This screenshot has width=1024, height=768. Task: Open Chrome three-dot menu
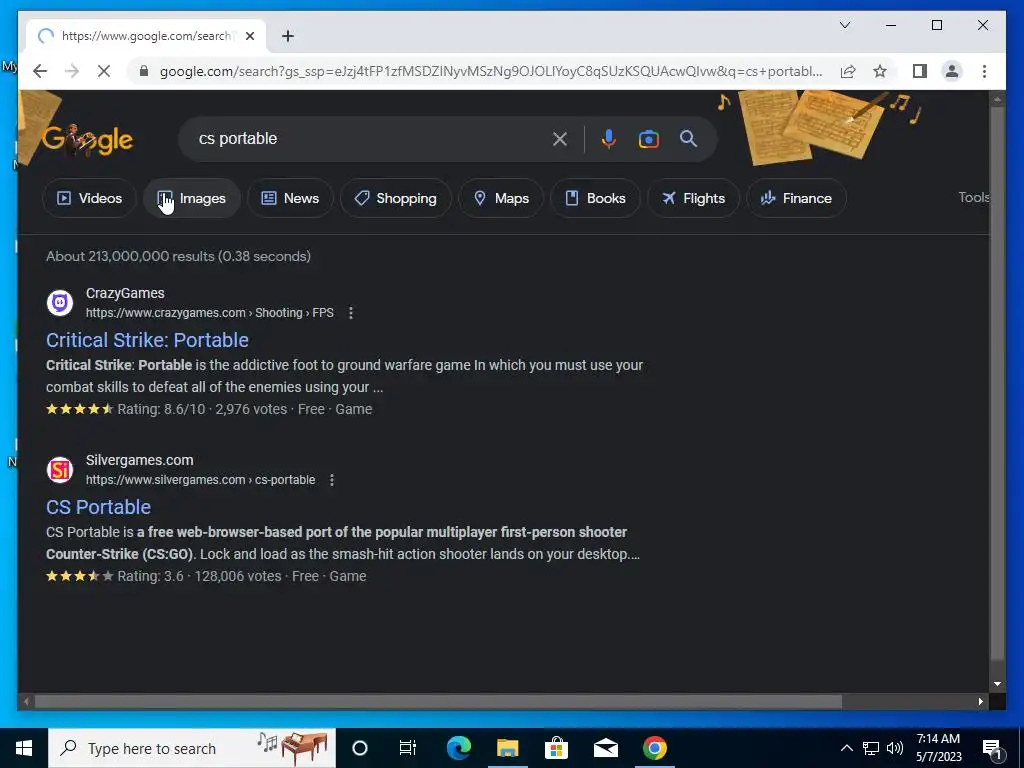click(984, 71)
